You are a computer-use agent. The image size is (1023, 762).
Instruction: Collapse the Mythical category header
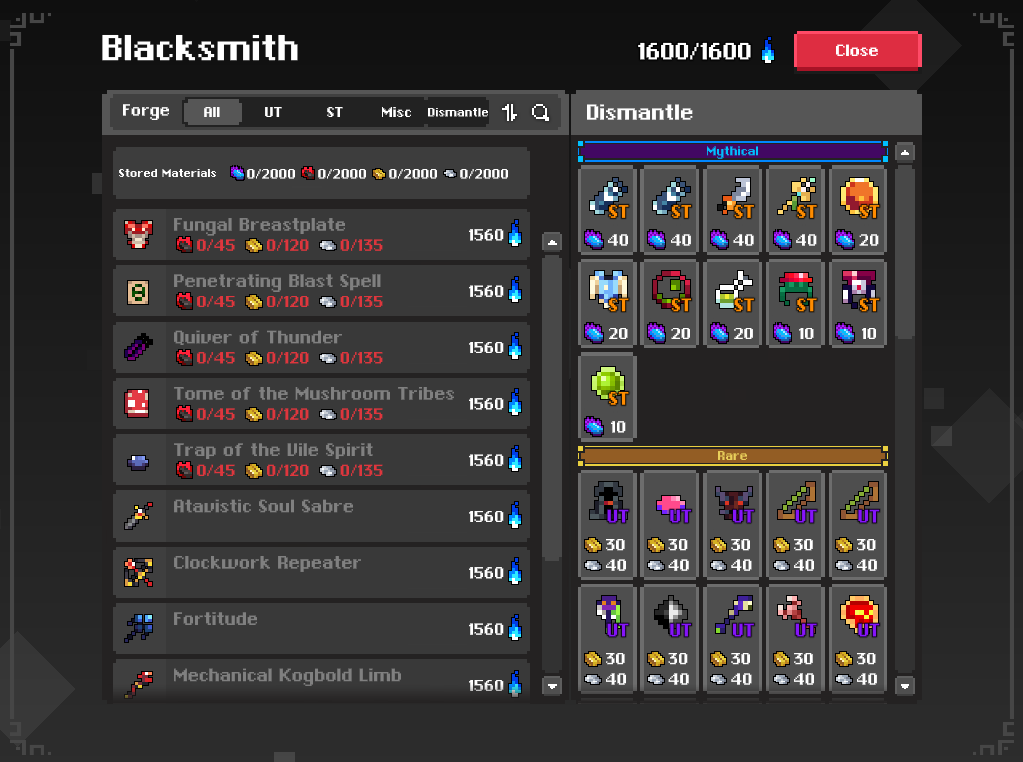coord(733,151)
